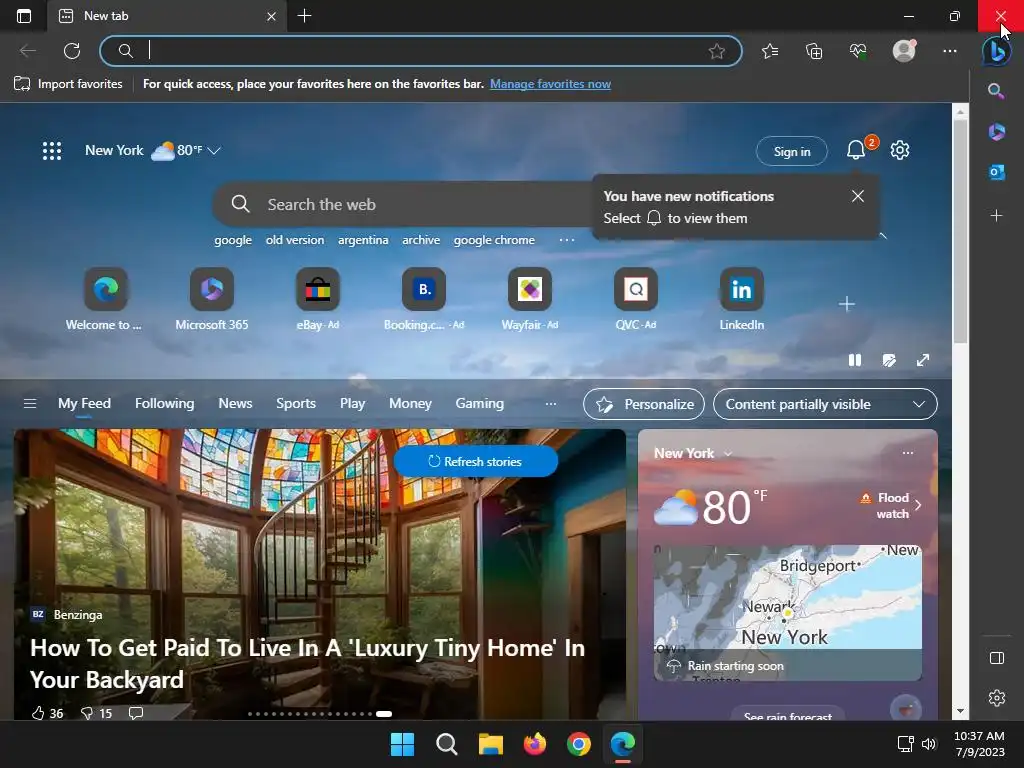The image size is (1024, 768).
Task: Dismiss the new notifications popup
Action: [857, 197]
